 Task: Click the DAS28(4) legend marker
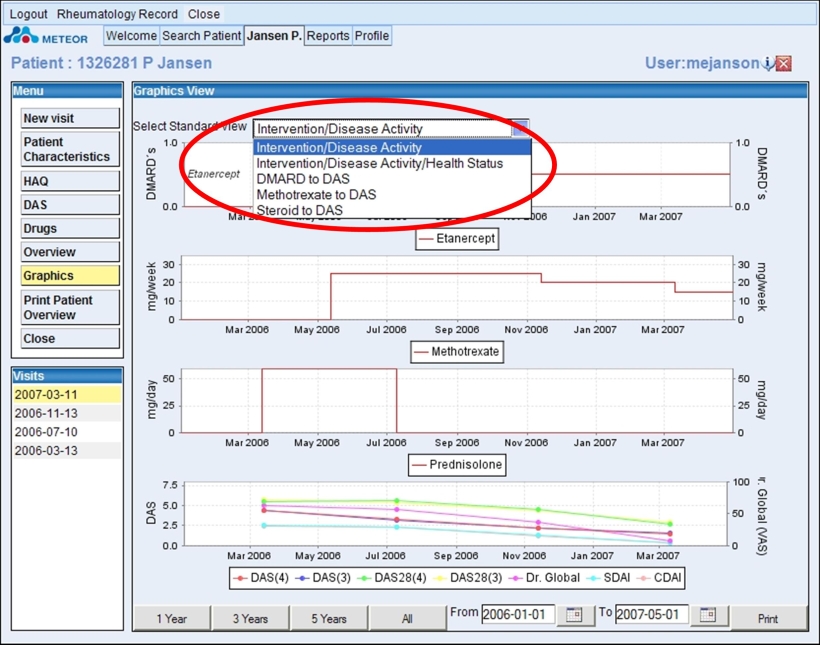click(364, 578)
